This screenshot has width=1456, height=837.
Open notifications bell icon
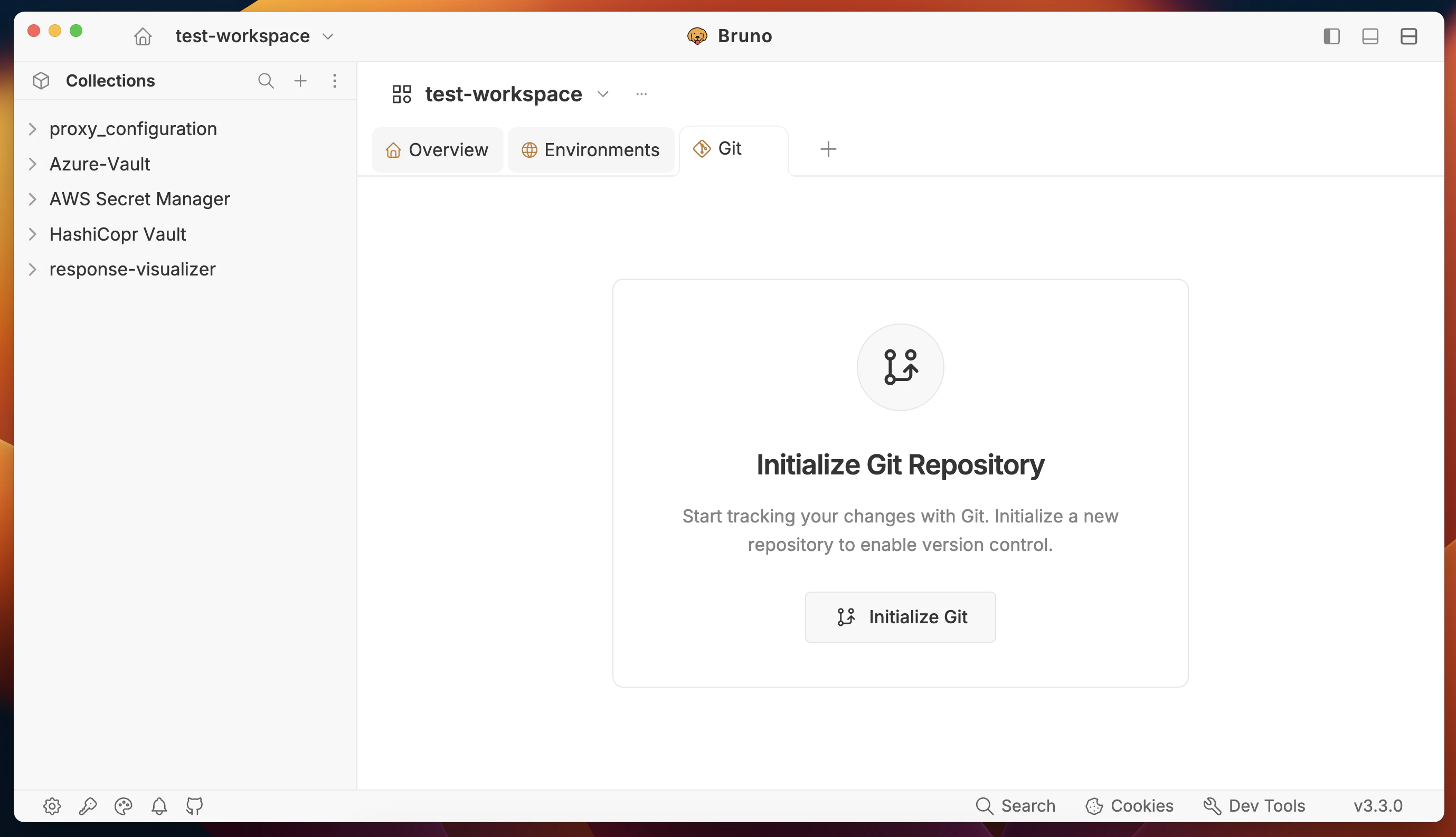click(159, 806)
